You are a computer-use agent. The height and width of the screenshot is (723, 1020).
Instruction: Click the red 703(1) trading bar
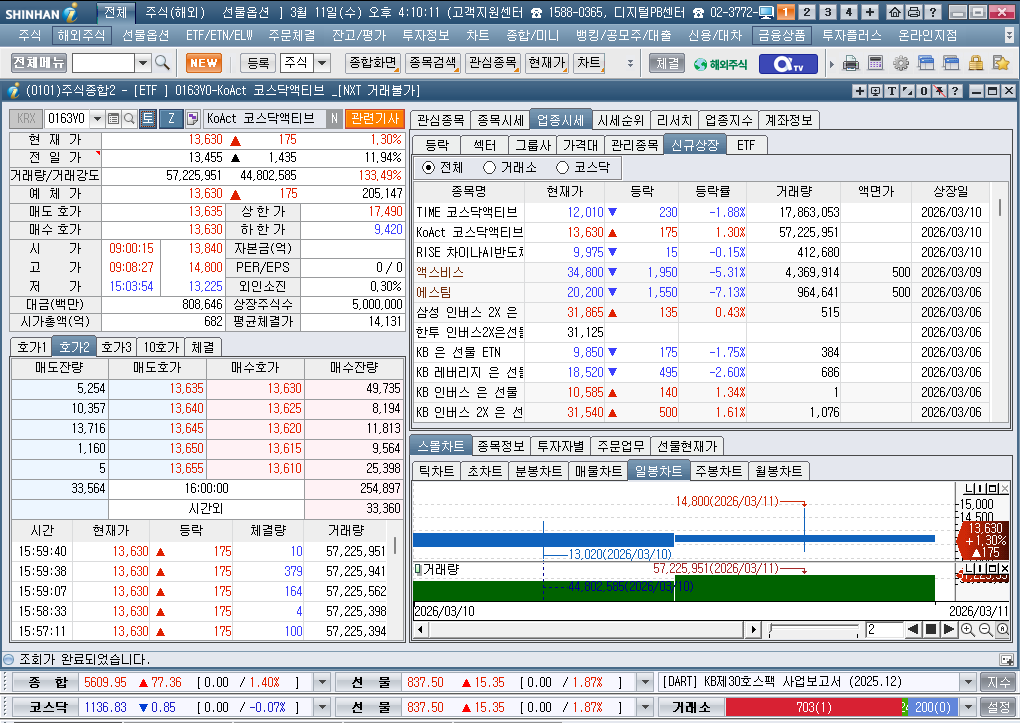pyautogui.click(x=813, y=707)
